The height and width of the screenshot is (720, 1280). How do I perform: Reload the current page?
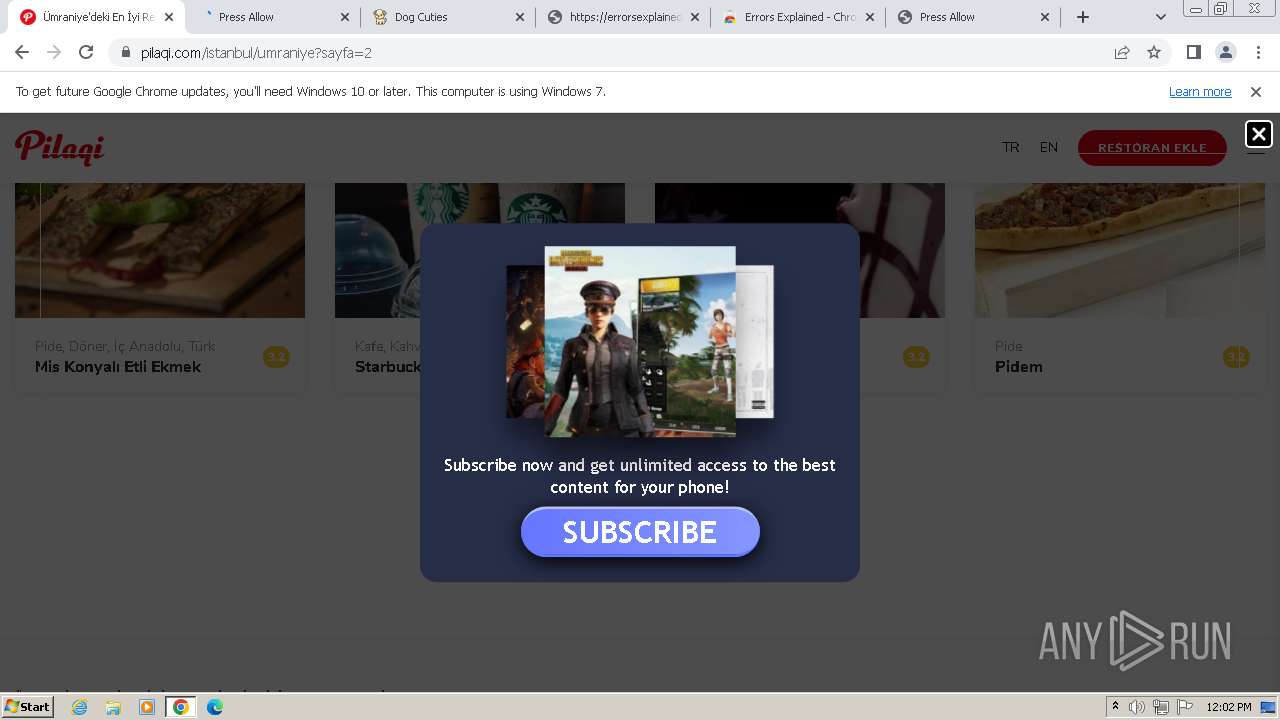[86, 52]
